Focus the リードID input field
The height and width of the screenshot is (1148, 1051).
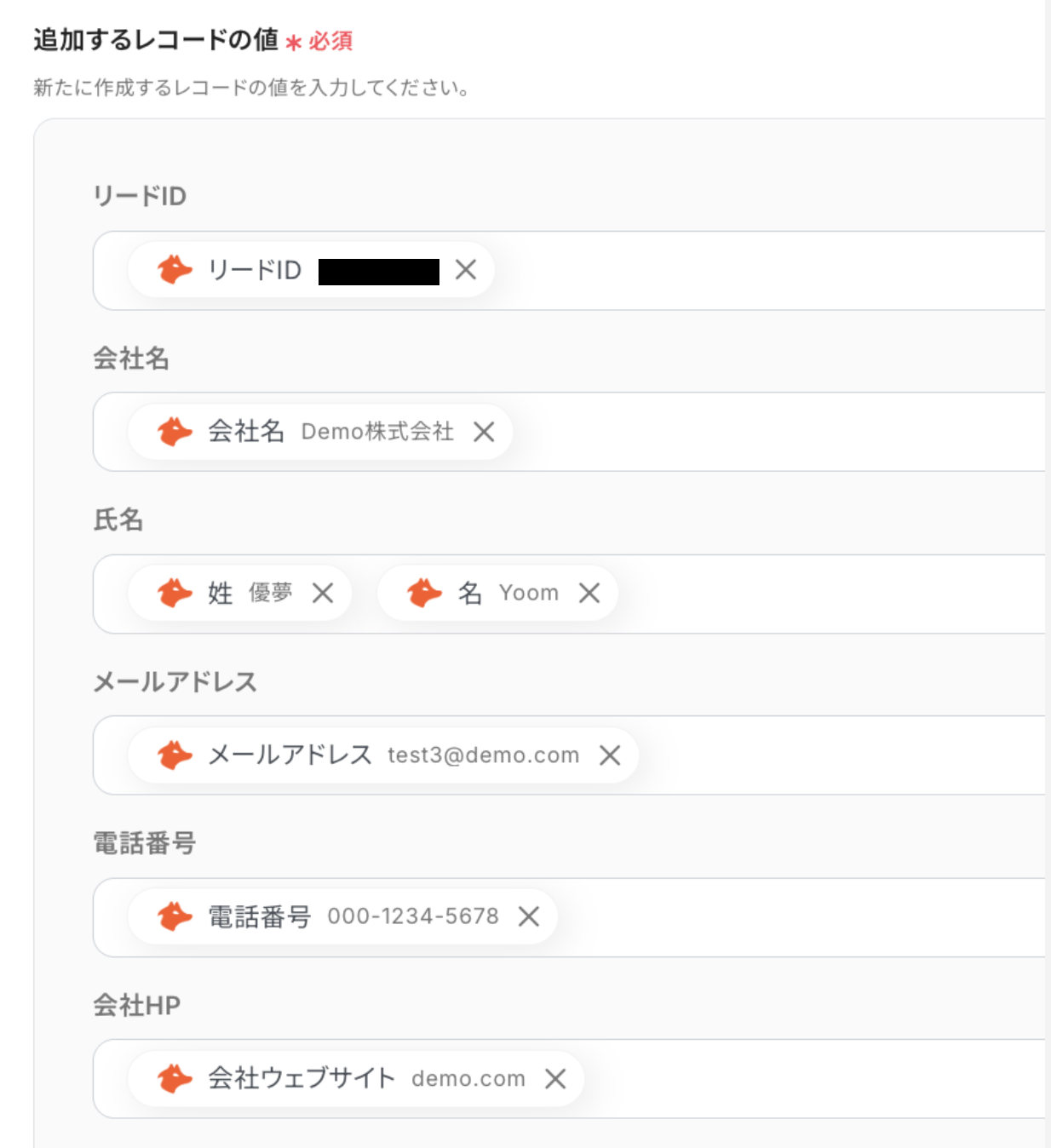tap(767, 271)
